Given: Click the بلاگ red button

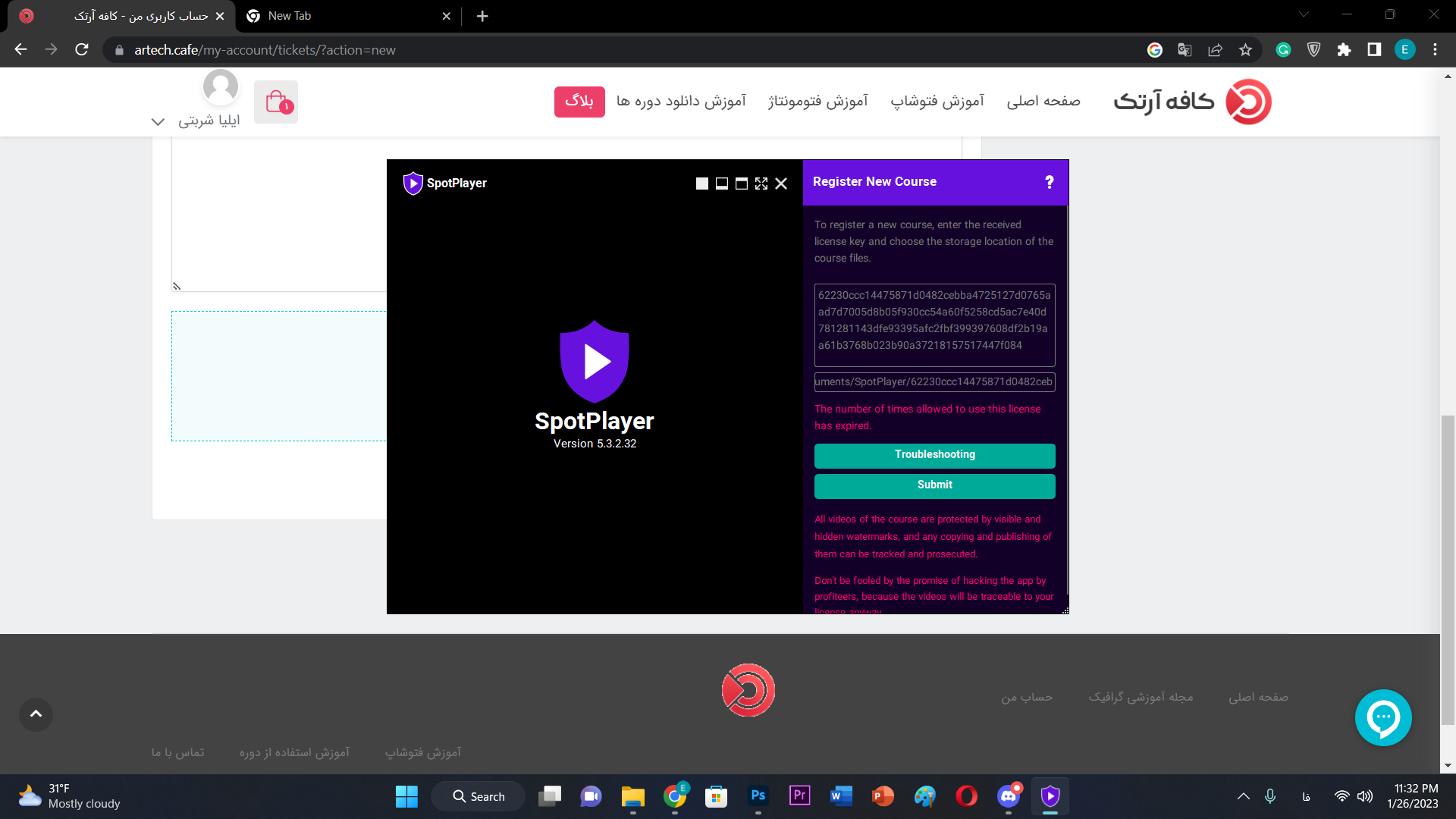Looking at the screenshot, I should tap(579, 102).
